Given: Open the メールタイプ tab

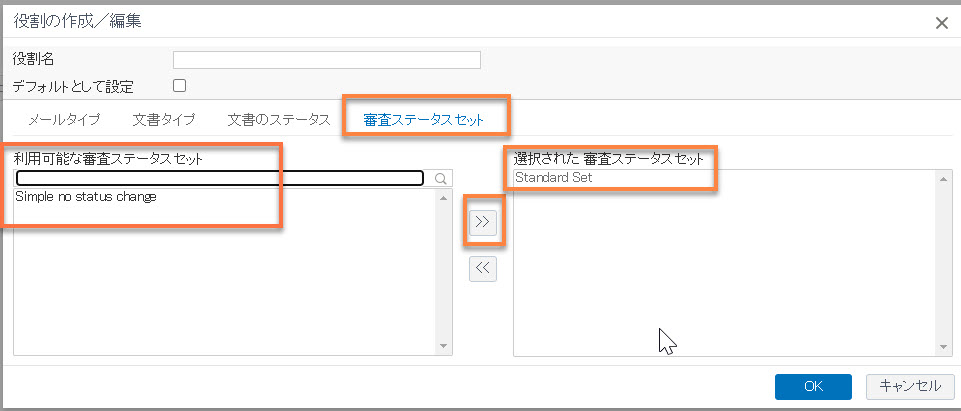Looking at the screenshot, I should click(x=64, y=119).
